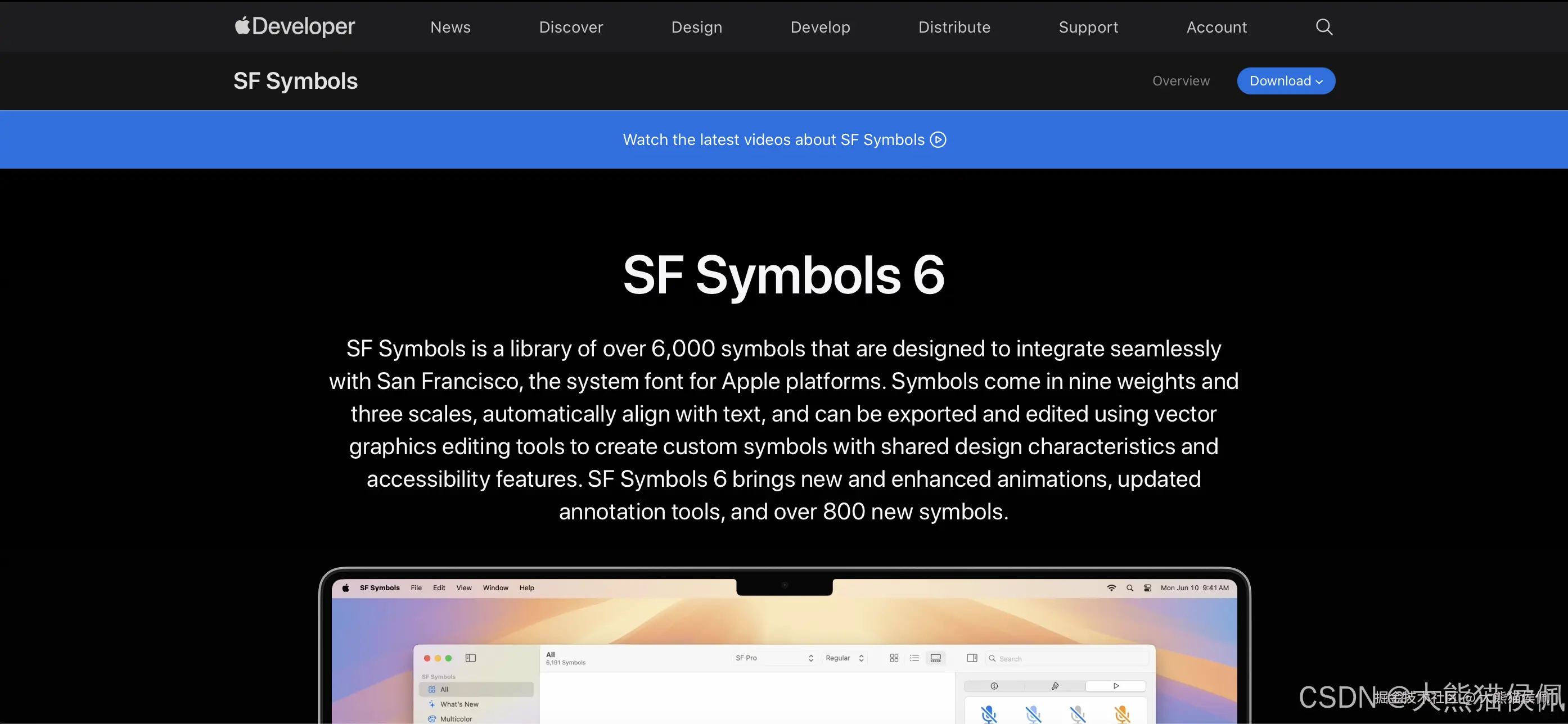
Task: Switch to list view in the SF Symbols toolbar
Action: pyautogui.click(x=914, y=658)
